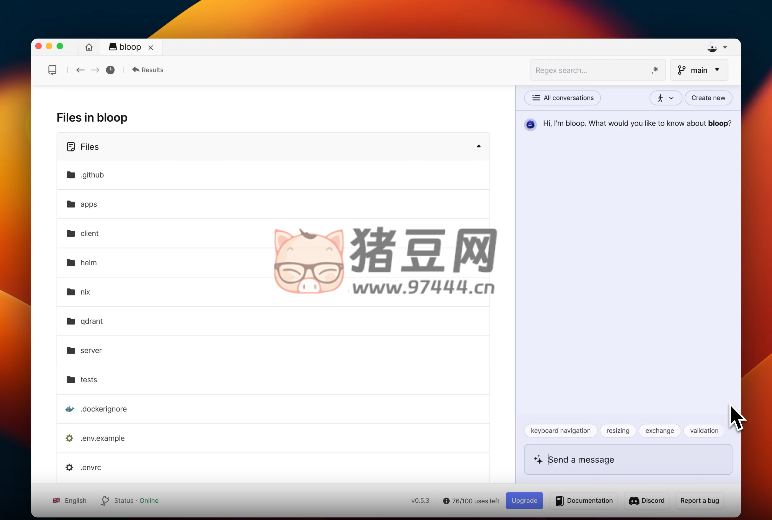772x520 pixels.
Task: Show All conversations list
Action: [562, 98]
